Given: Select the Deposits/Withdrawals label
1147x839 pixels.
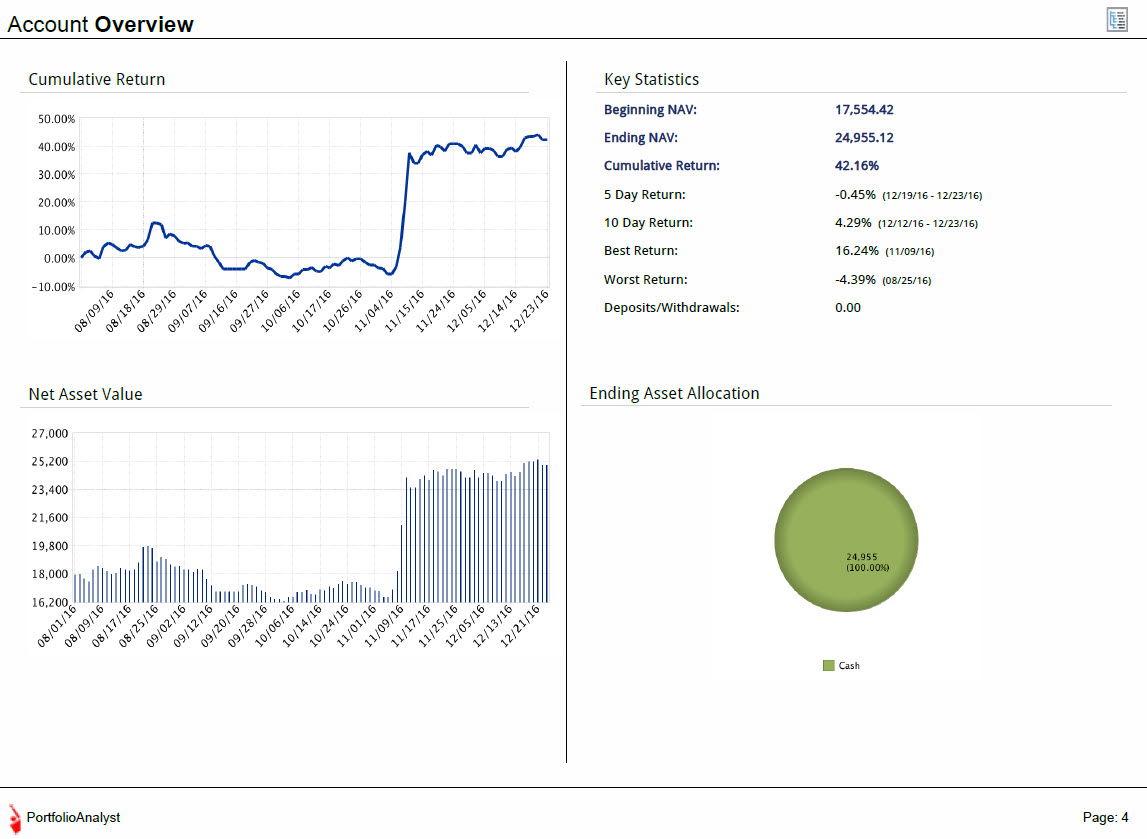Looking at the screenshot, I should click(672, 307).
